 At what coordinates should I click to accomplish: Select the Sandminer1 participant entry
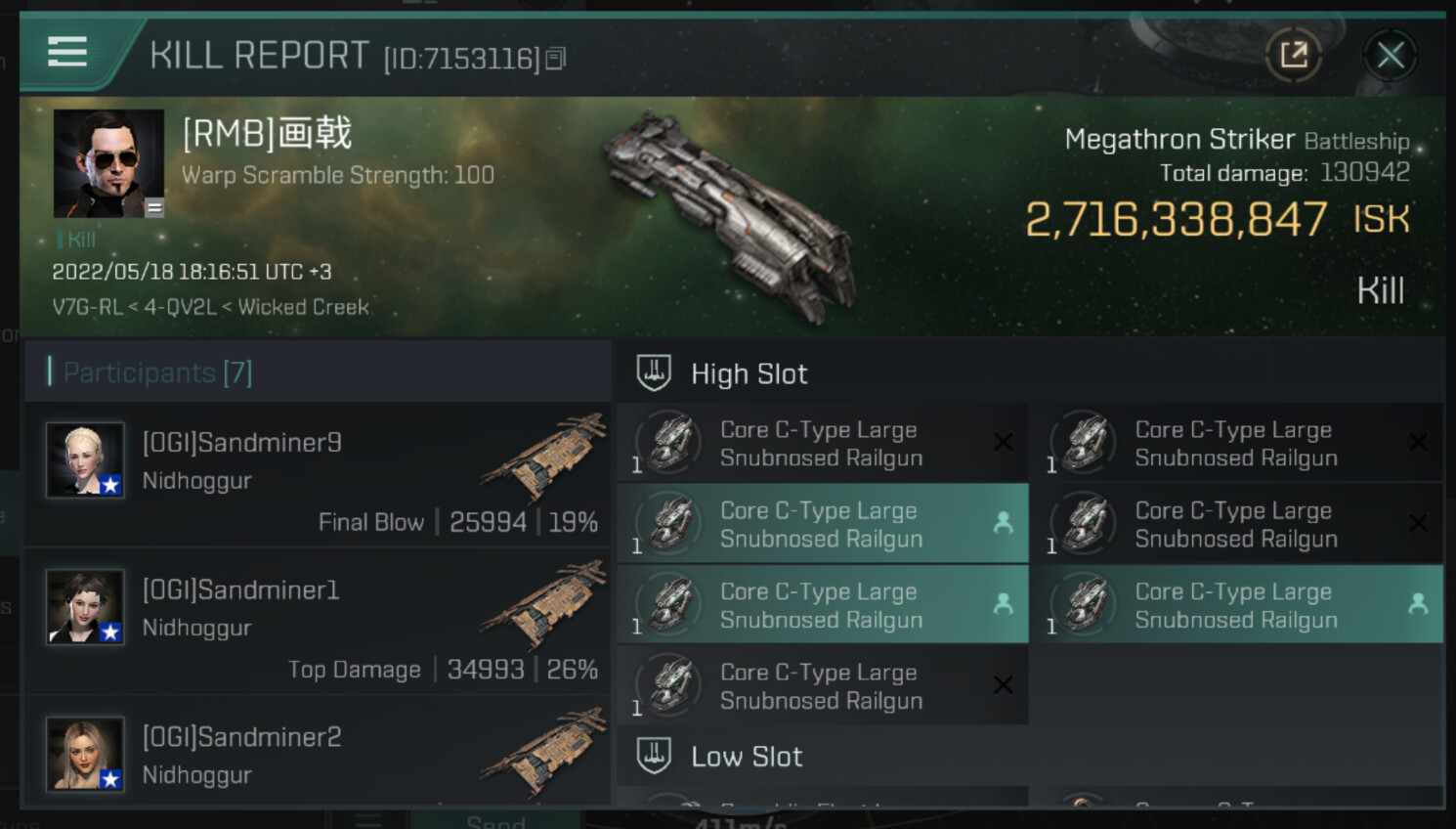click(318, 622)
